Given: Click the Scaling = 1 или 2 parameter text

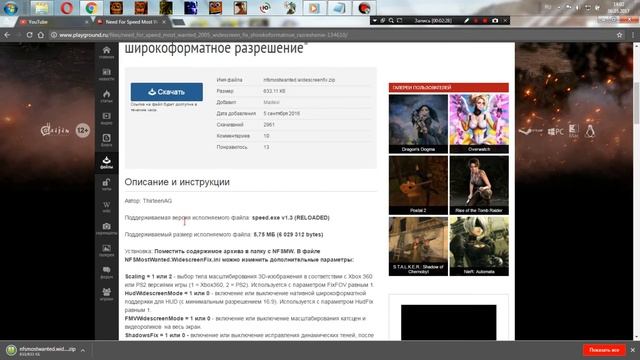Looking at the screenshot, I should click(149, 277).
